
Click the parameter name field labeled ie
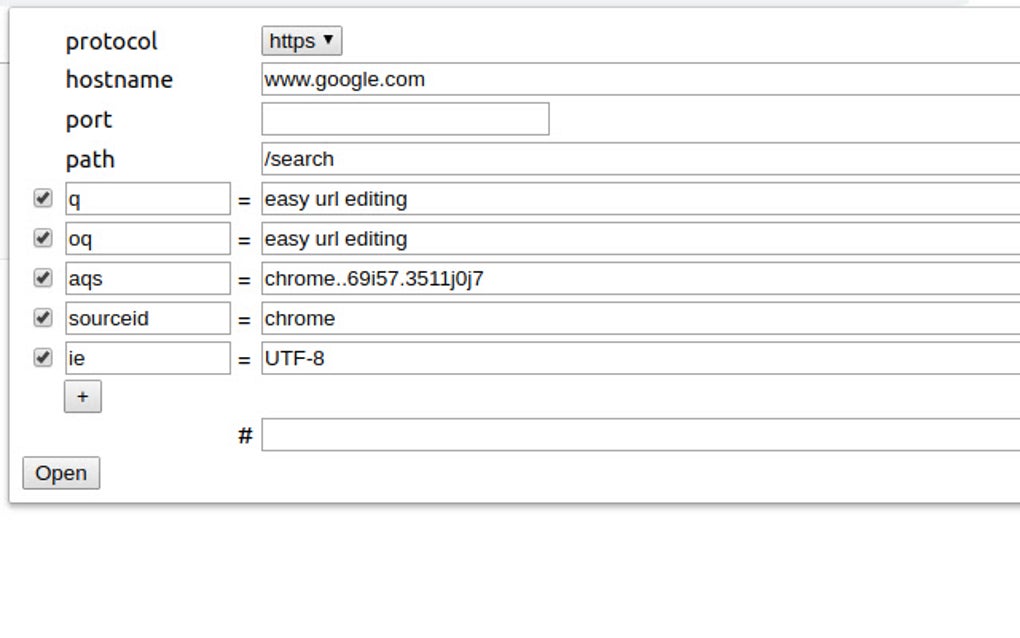147,357
